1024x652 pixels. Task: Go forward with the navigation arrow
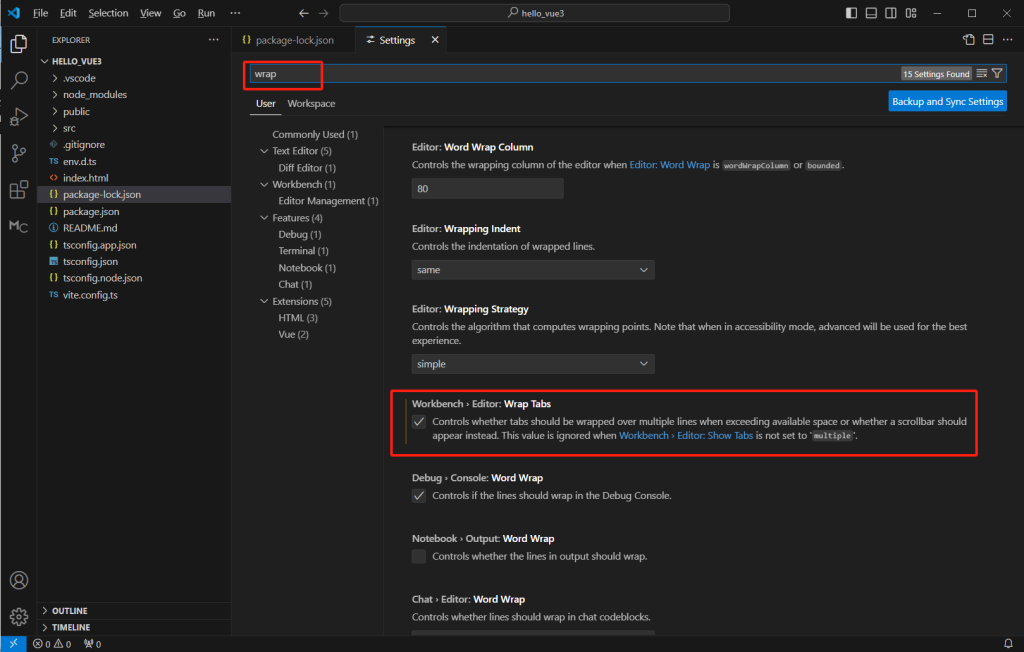[324, 13]
